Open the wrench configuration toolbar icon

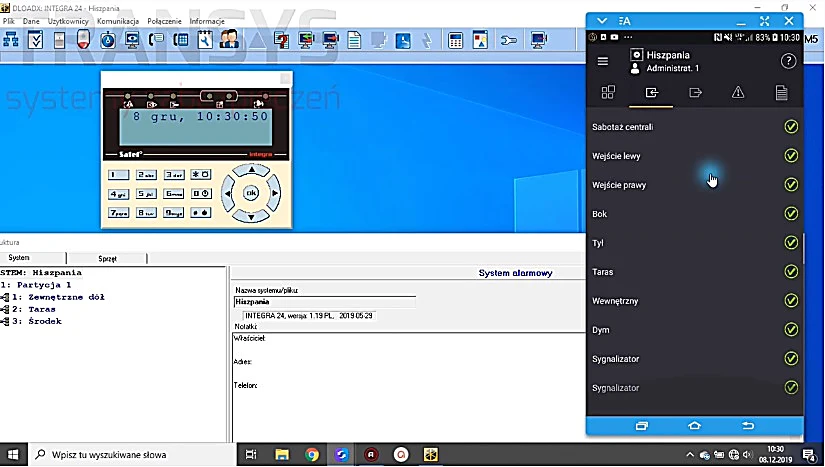tap(508, 40)
